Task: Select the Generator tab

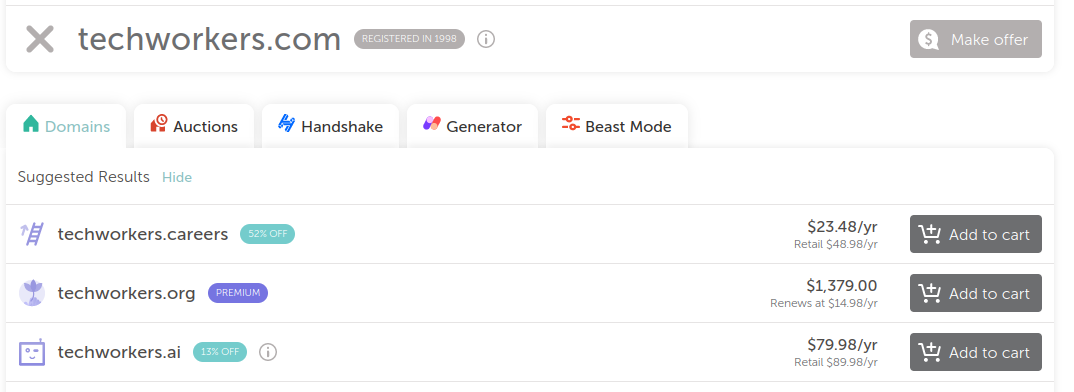Action: point(472,126)
